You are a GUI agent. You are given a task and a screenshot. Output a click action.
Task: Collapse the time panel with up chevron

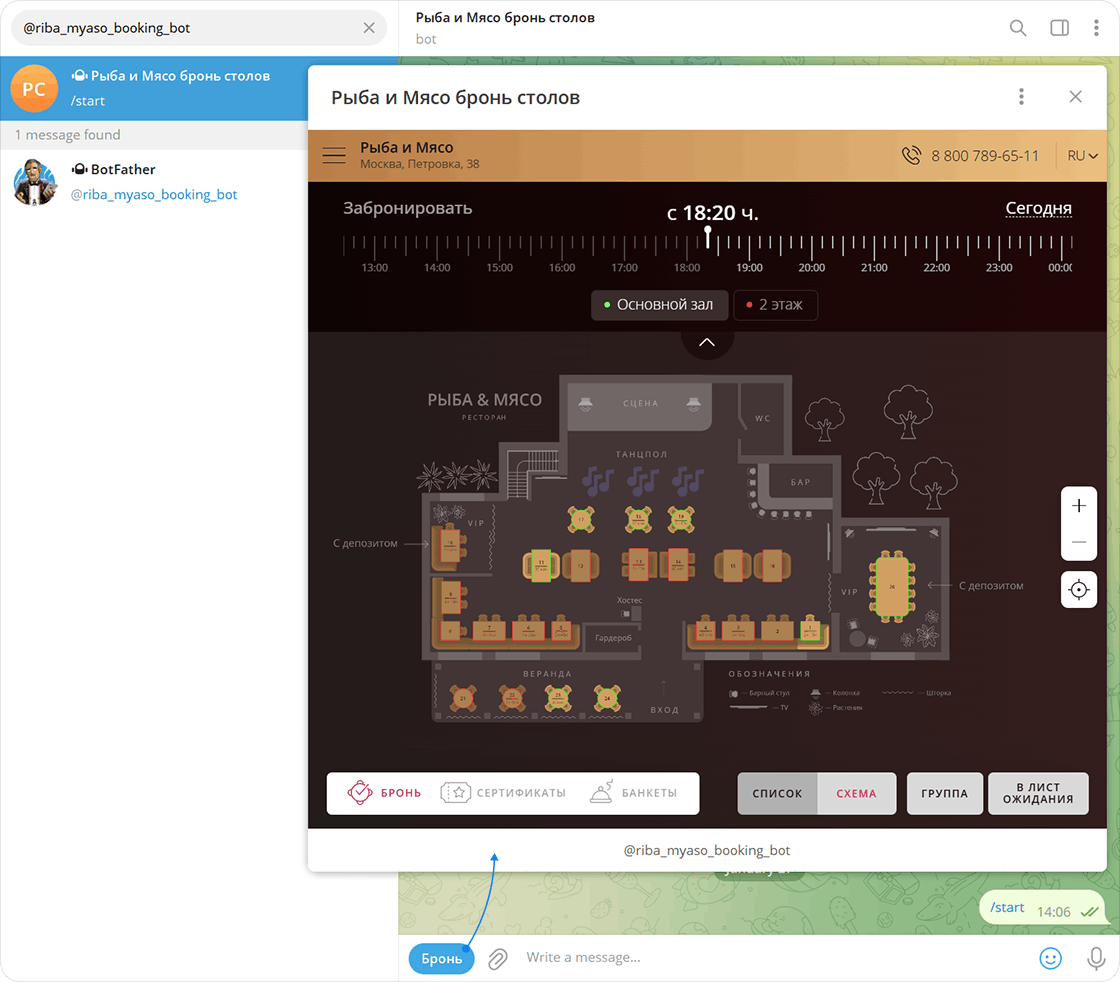pos(707,343)
